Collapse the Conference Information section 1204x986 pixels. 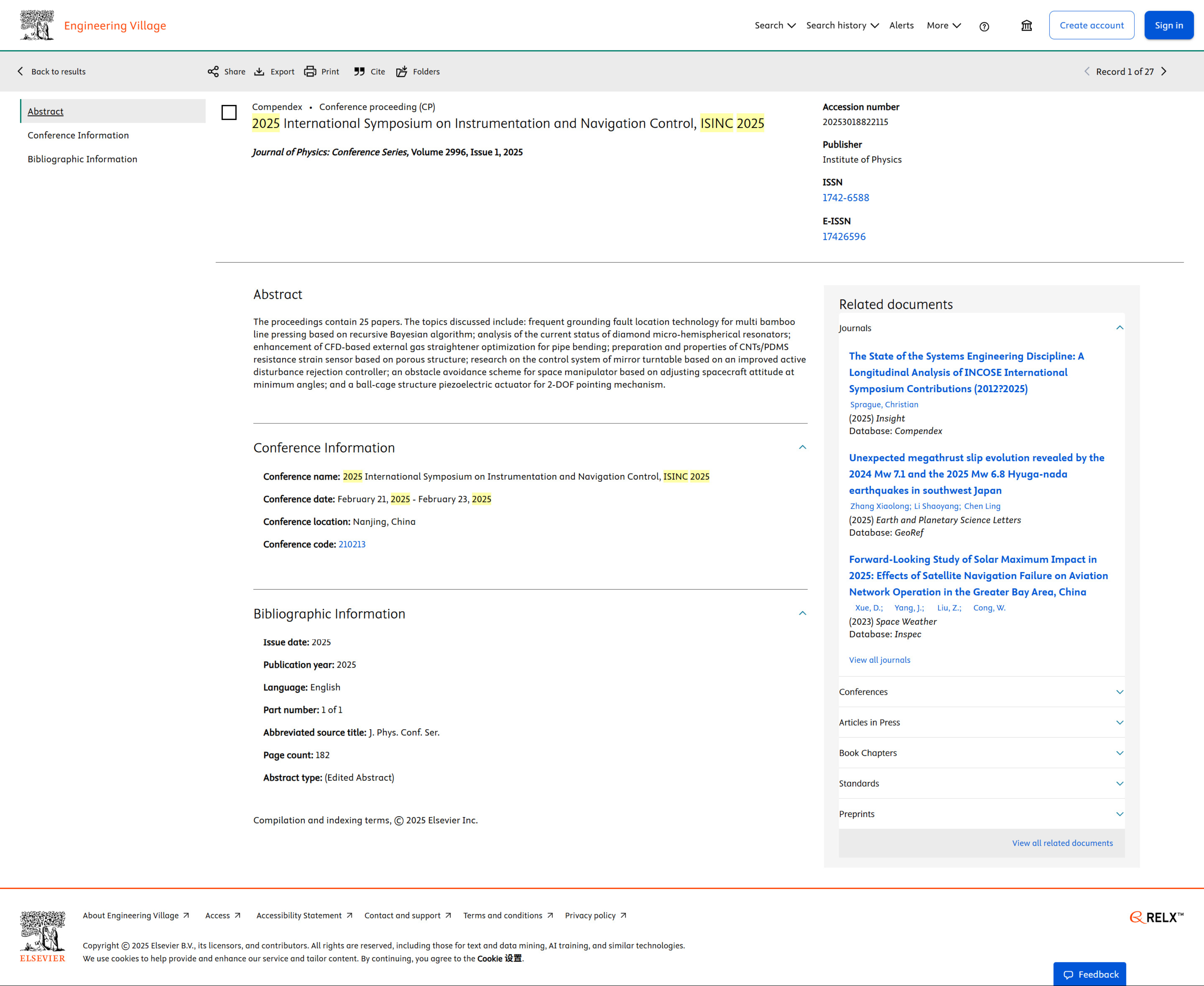tap(802, 448)
